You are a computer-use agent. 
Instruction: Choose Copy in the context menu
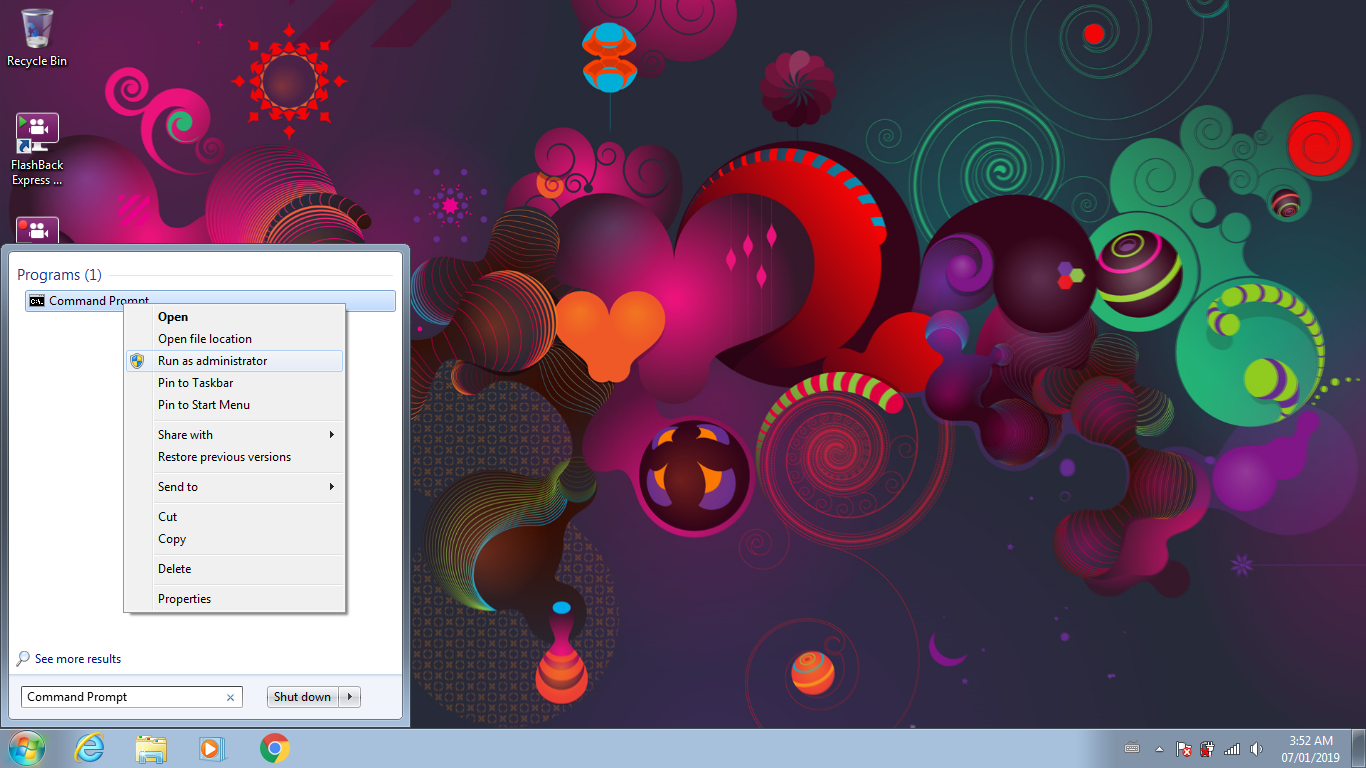click(x=235, y=539)
